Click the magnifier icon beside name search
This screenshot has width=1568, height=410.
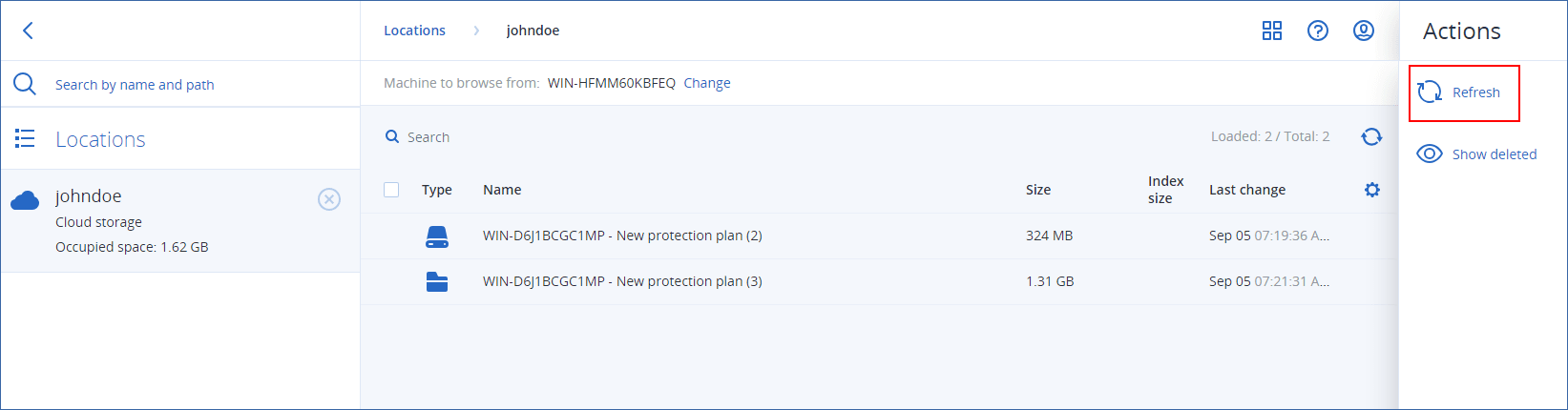coord(25,84)
